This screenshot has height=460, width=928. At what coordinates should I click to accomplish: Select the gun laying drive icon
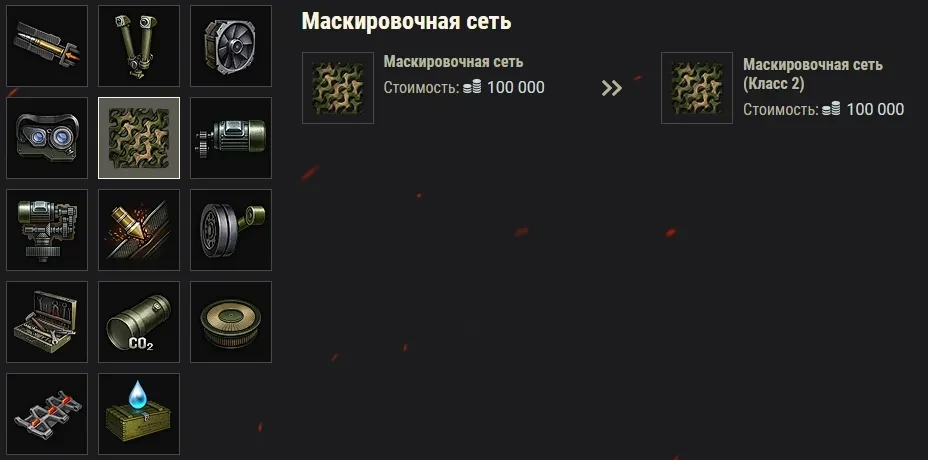coord(47,230)
